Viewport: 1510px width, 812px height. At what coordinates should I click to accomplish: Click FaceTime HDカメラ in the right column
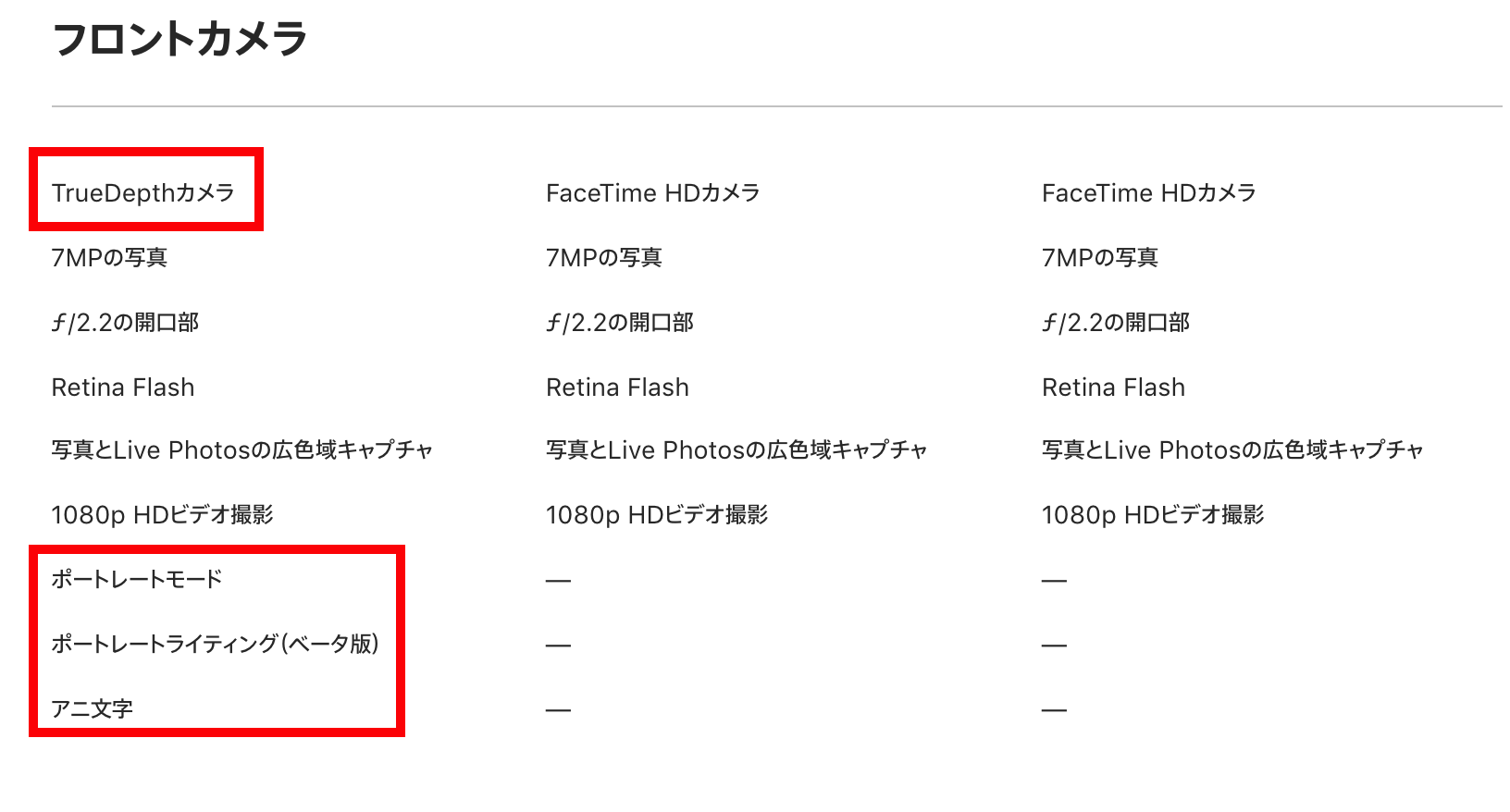(1149, 192)
